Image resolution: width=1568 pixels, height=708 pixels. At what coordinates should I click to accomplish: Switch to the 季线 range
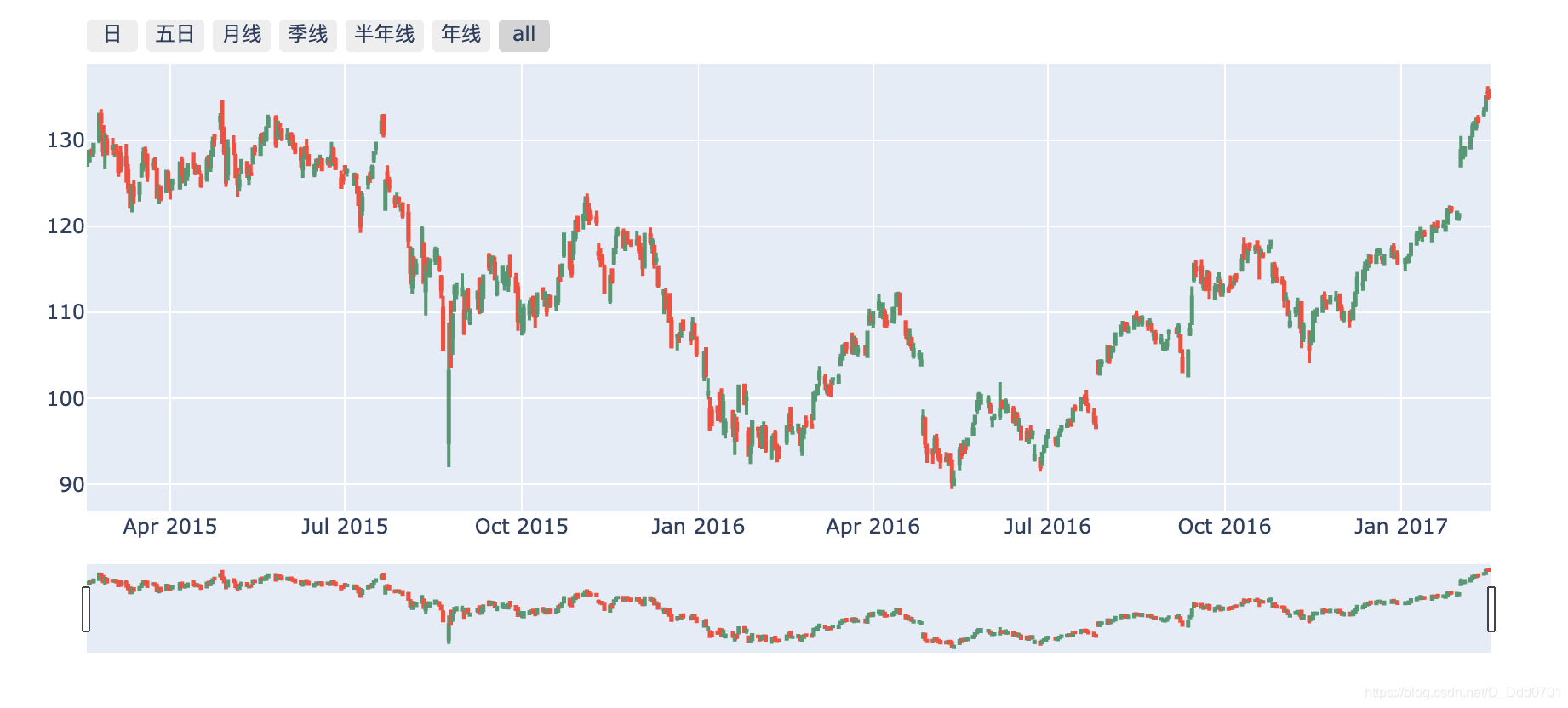tap(308, 36)
